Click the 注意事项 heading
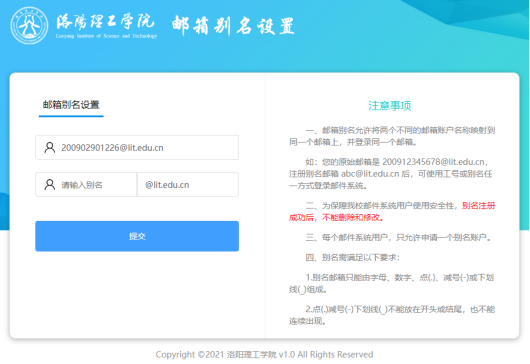This screenshot has width=530, height=364. [x=389, y=106]
